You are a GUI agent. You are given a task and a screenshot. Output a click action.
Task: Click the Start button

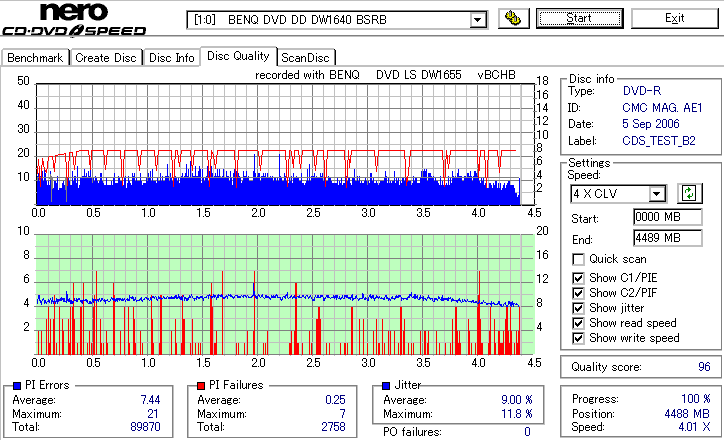click(579, 18)
